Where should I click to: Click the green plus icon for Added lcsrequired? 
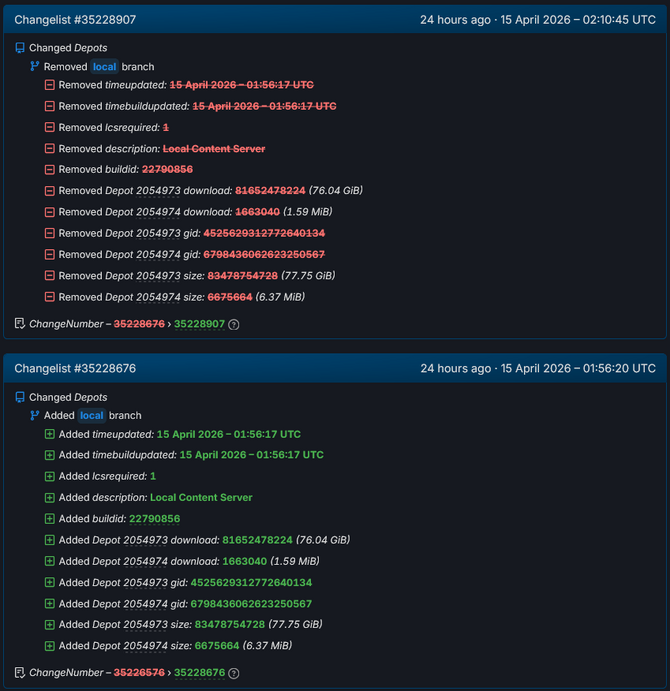[50, 477]
